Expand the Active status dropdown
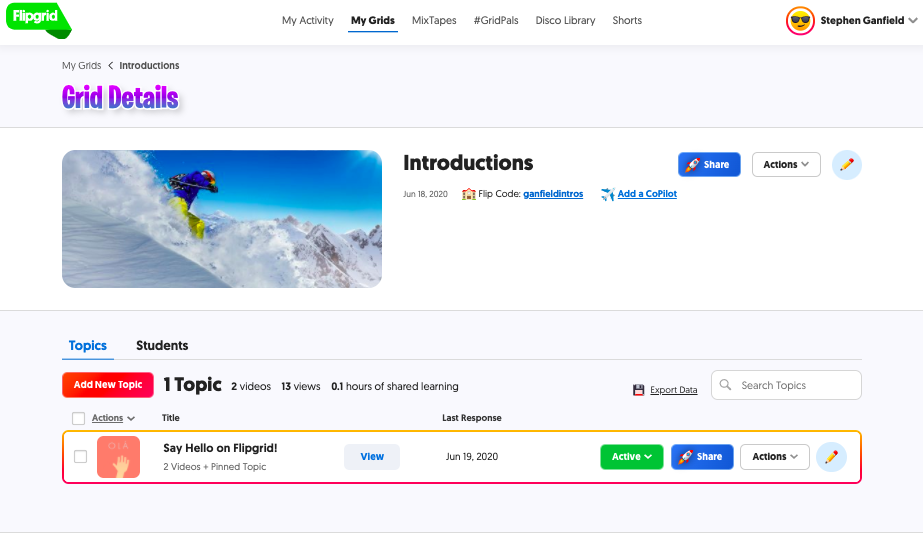Image resolution: width=923 pixels, height=533 pixels. coord(631,457)
